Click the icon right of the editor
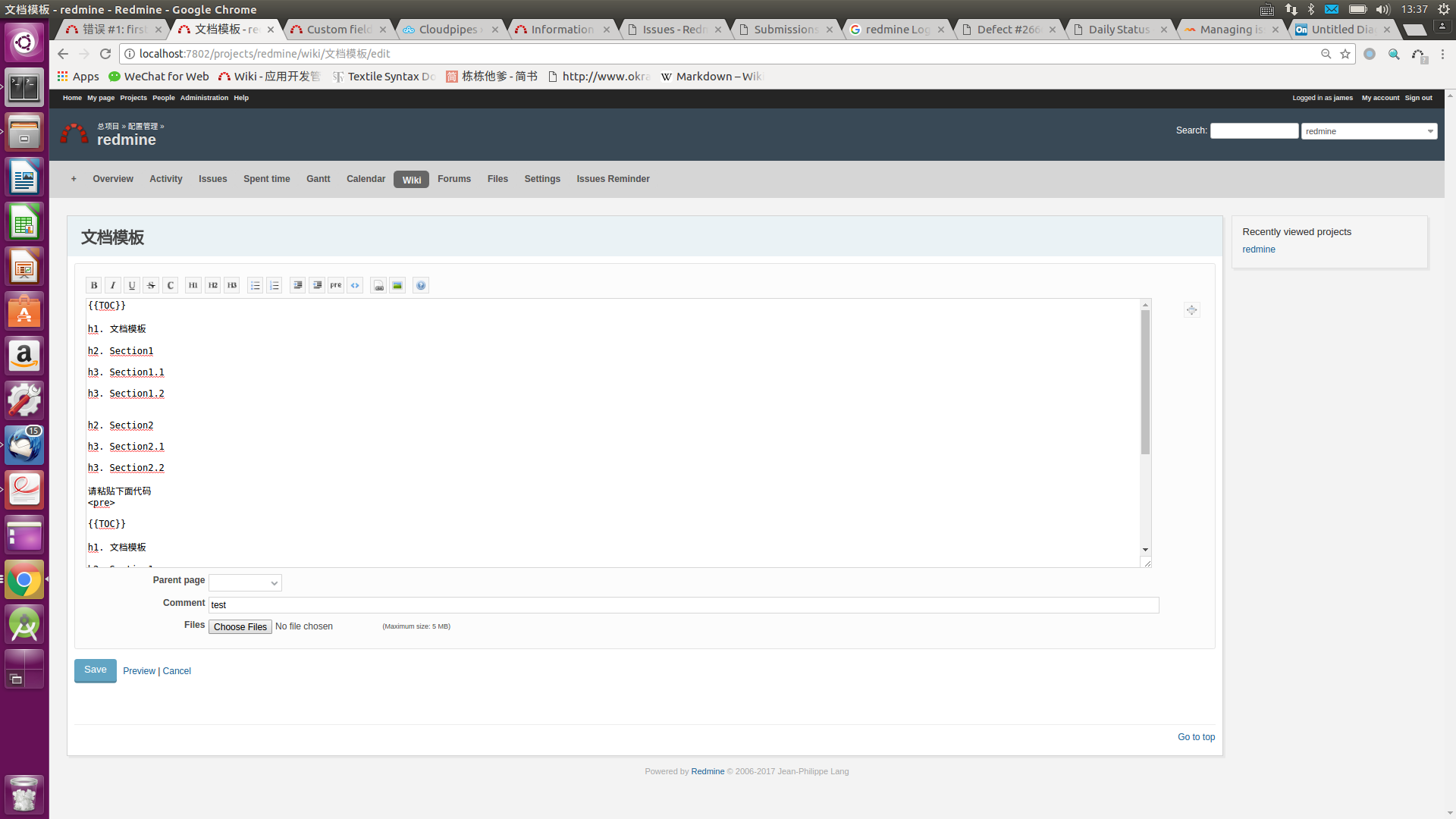 point(1192,309)
